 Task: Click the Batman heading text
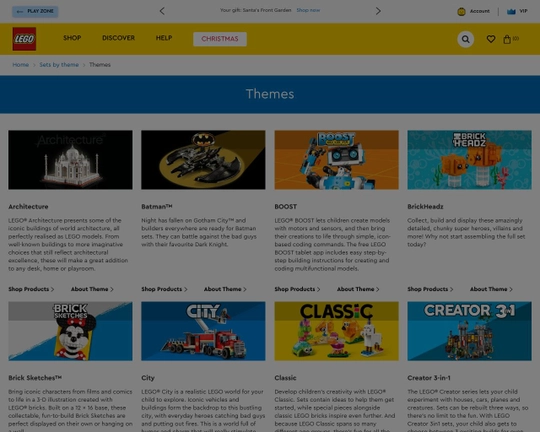(157, 207)
